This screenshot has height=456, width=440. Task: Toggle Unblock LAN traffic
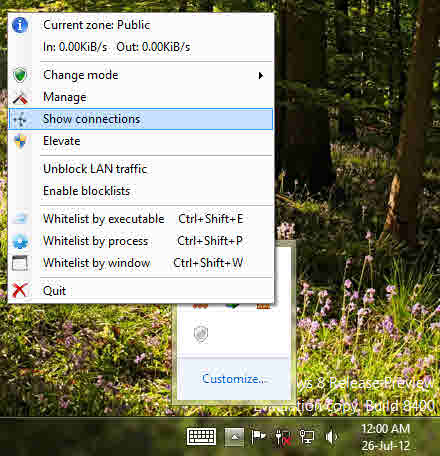pos(140,169)
